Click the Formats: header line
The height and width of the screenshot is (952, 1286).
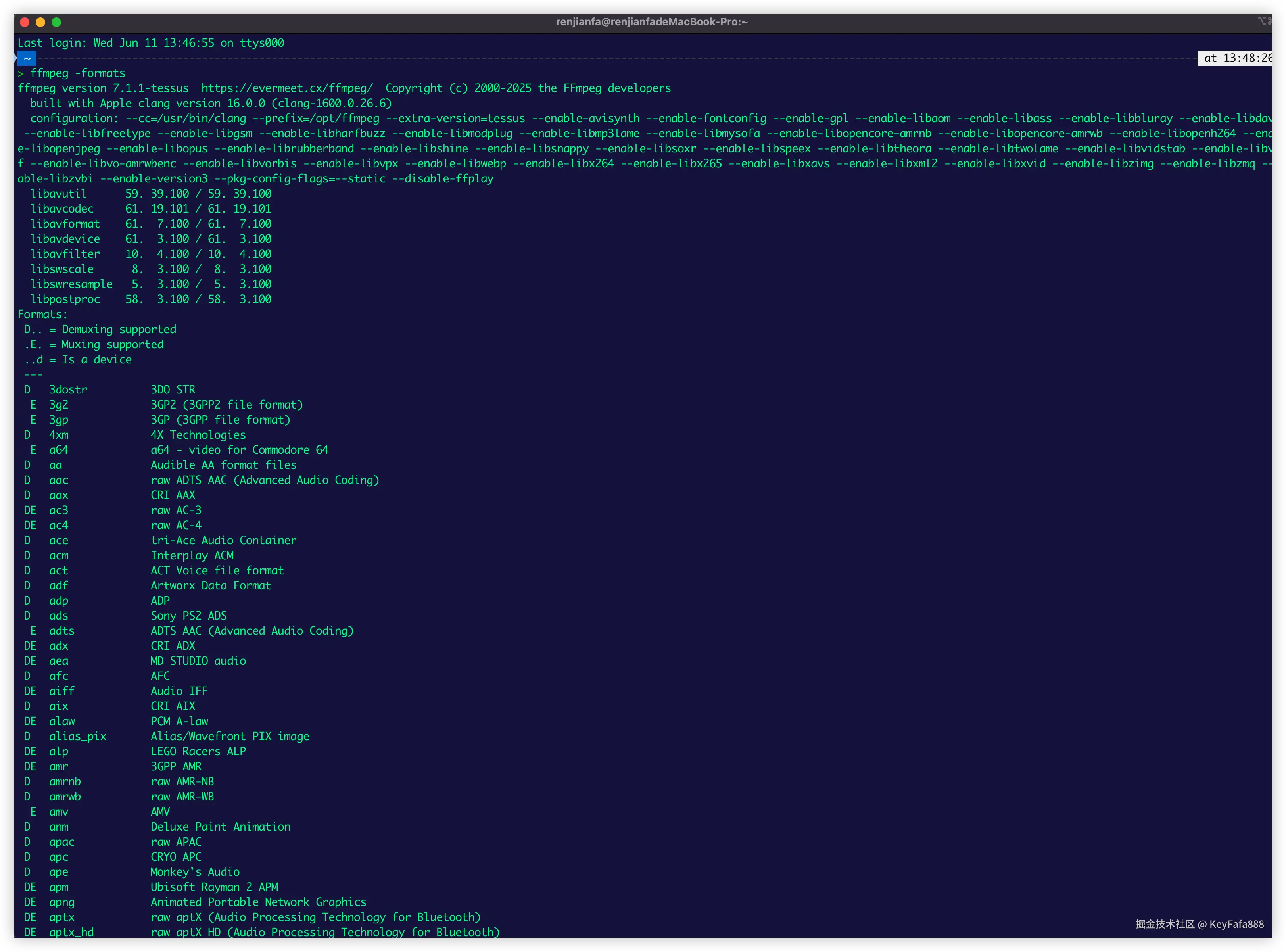coord(42,314)
